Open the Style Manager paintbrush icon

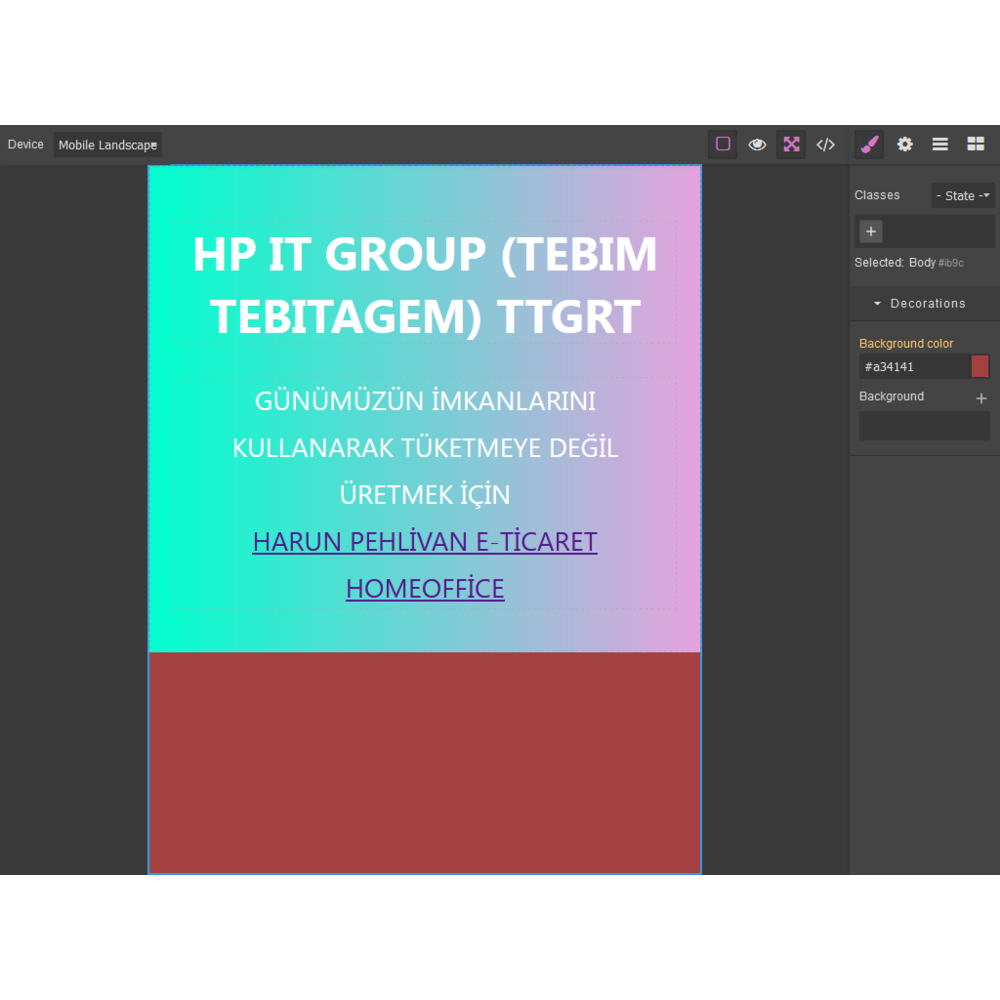coord(869,144)
